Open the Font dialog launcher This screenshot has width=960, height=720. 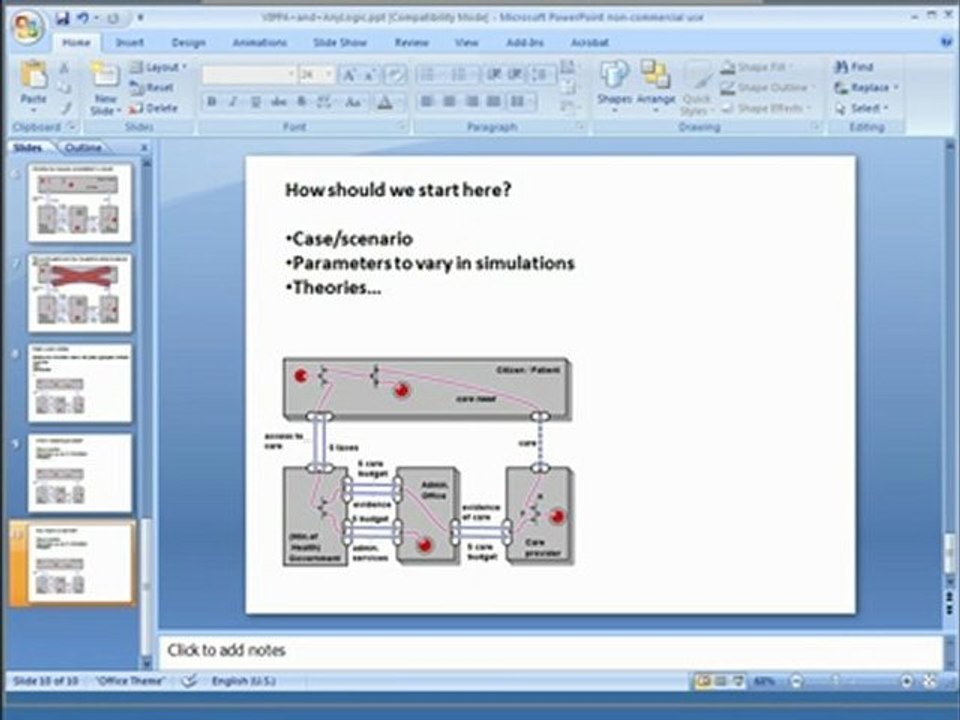tap(402, 126)
